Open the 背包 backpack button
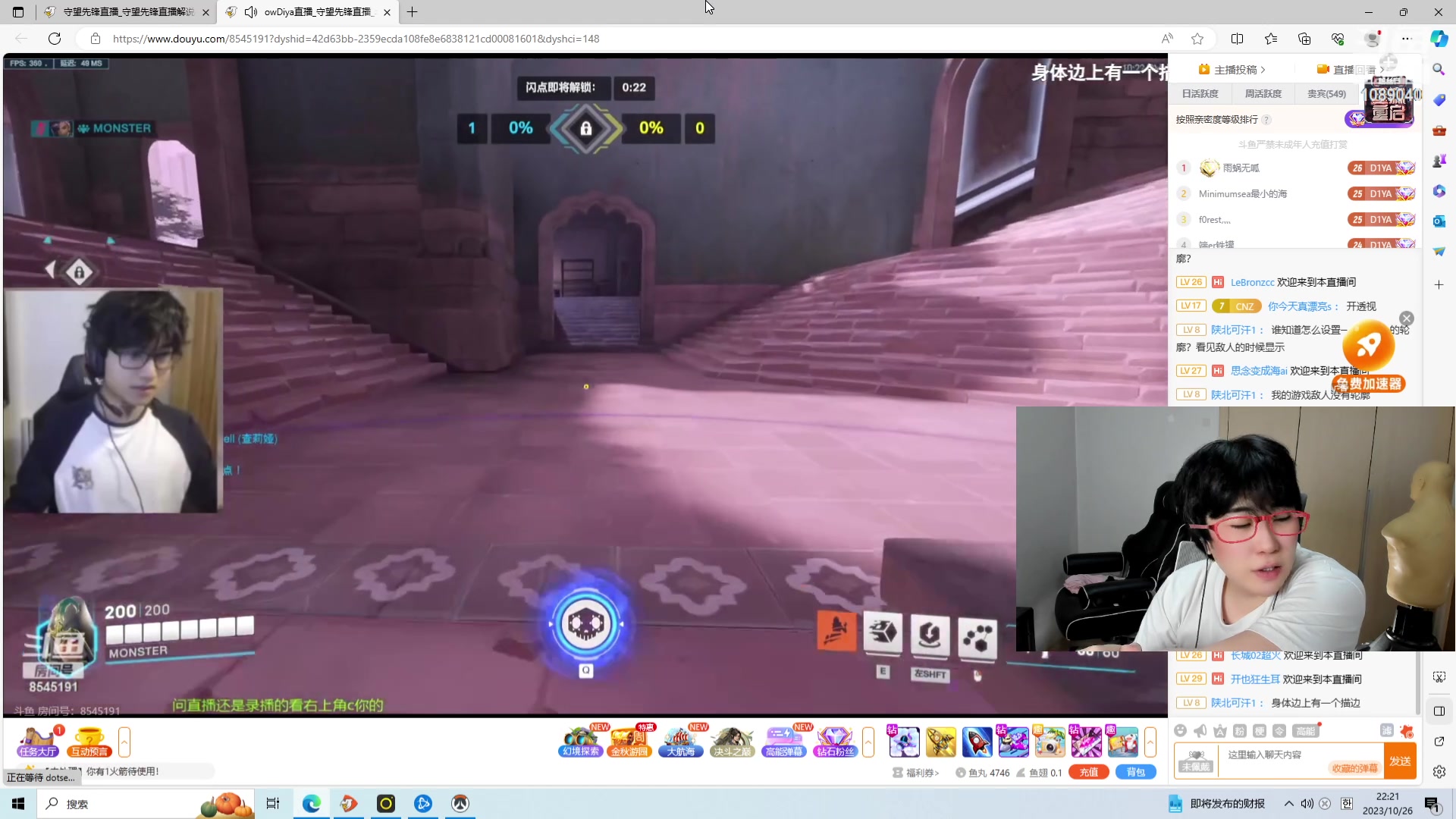 coord(1136,772)
